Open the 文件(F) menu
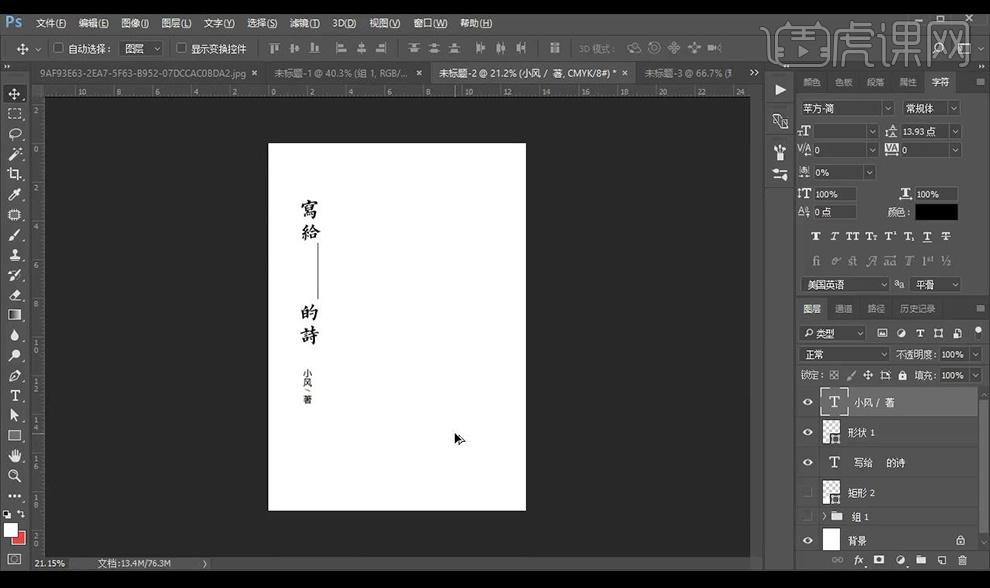Image resolution: width=990 pixels, height=588 pixels. (x=51, y=23)
